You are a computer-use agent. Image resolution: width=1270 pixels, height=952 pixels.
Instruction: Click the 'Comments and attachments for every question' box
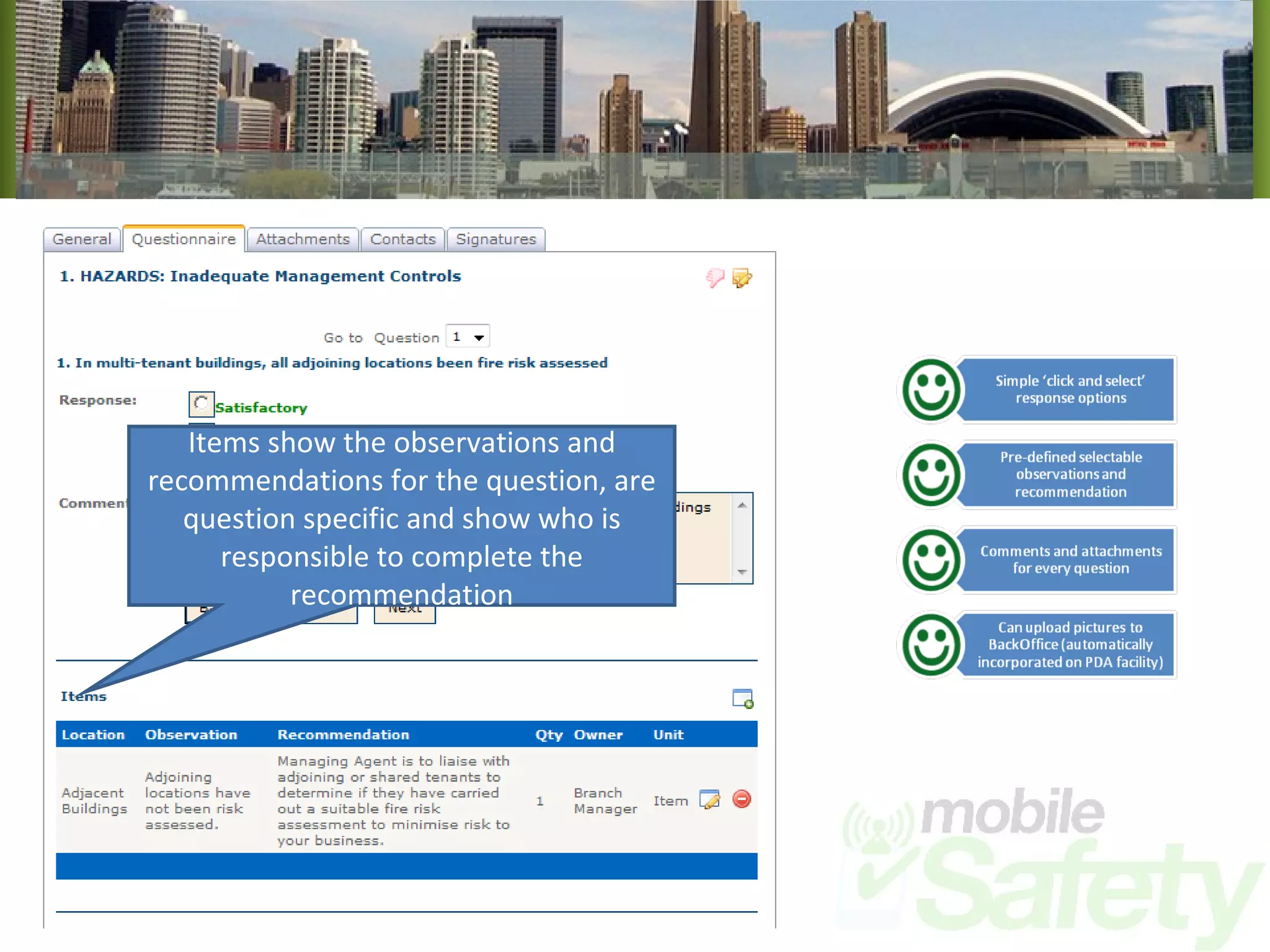coord(1068,560)
